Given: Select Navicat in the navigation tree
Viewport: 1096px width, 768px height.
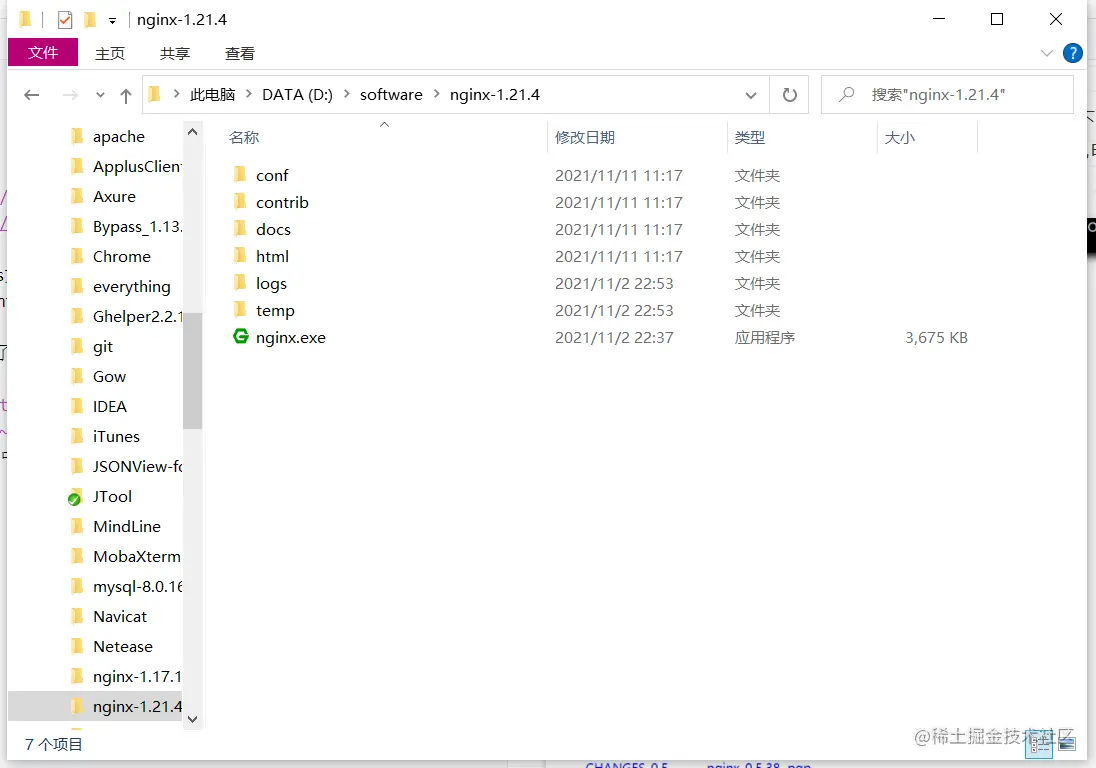Looking at the screenshot, I should pos(120,617).
